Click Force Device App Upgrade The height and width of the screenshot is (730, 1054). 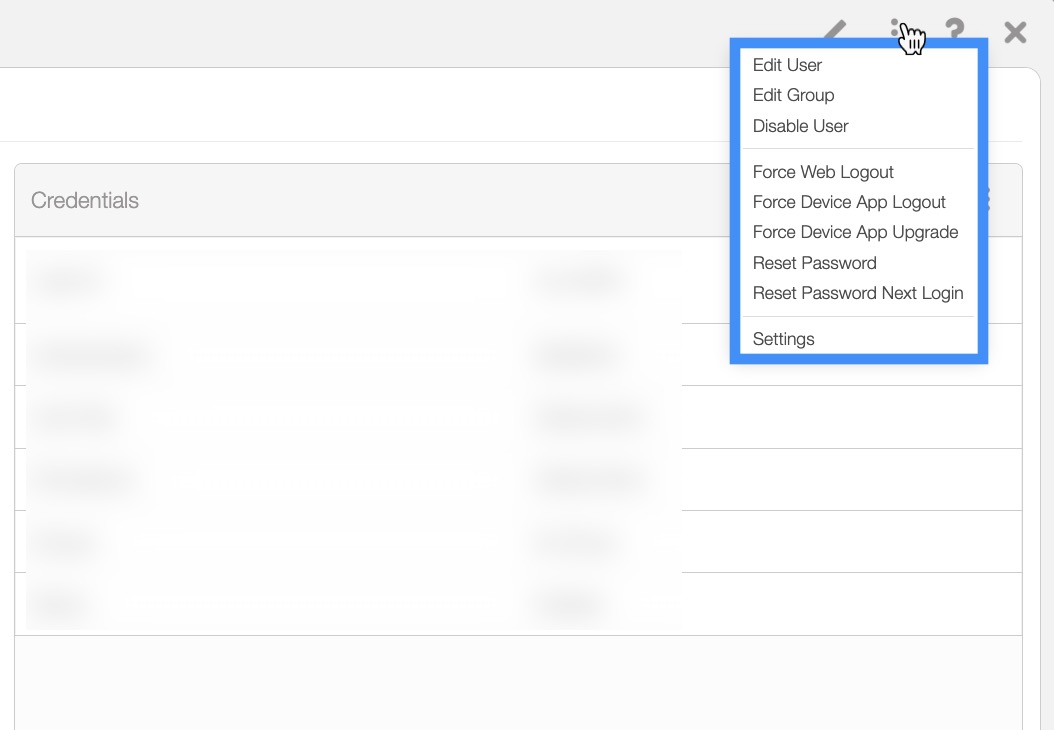pos(855,232)
